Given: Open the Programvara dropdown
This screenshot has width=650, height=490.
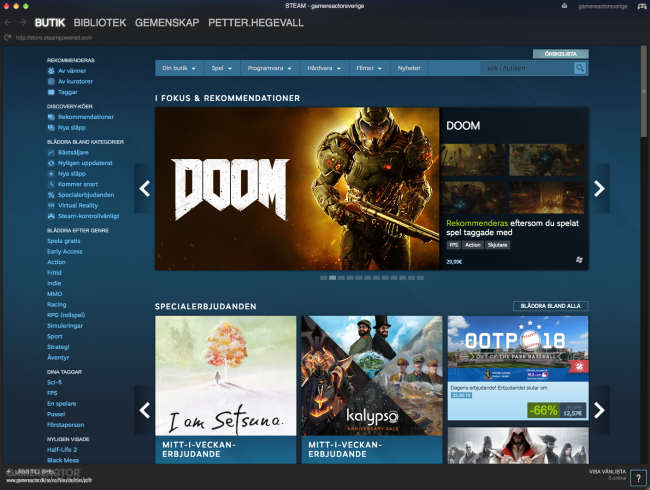Looking at the screenshot, I should point(269,68).
